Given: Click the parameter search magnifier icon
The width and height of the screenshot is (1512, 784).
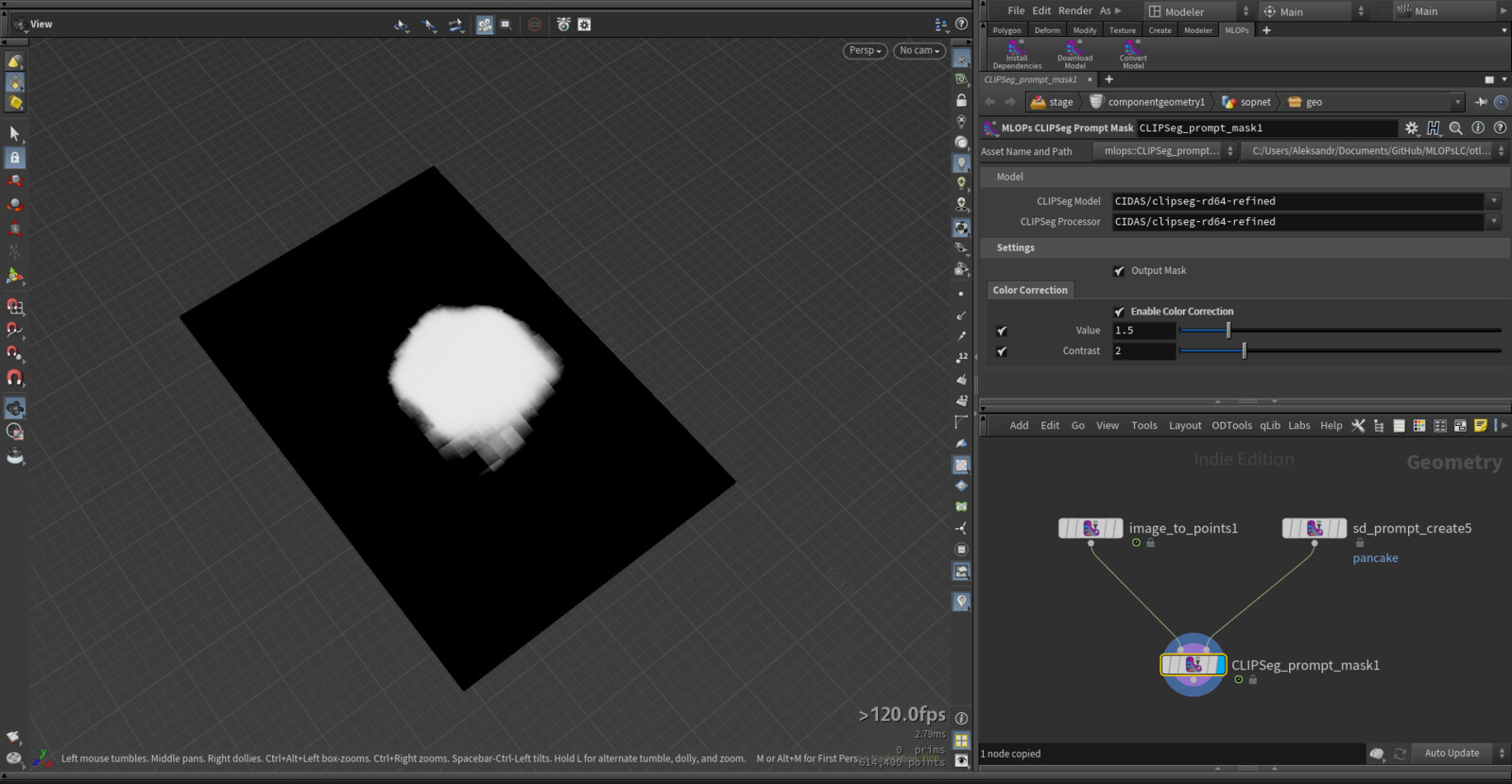Looking at the screenshot, I should coord(1455,128).
